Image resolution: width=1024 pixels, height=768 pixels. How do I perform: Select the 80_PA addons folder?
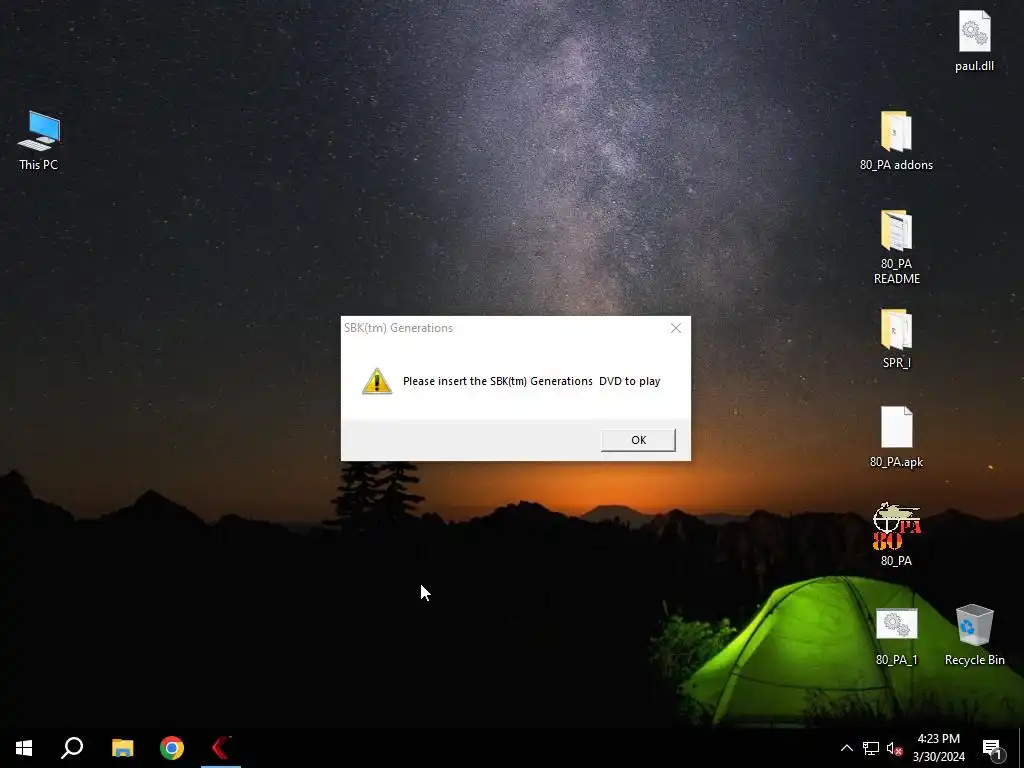point(896,140)
